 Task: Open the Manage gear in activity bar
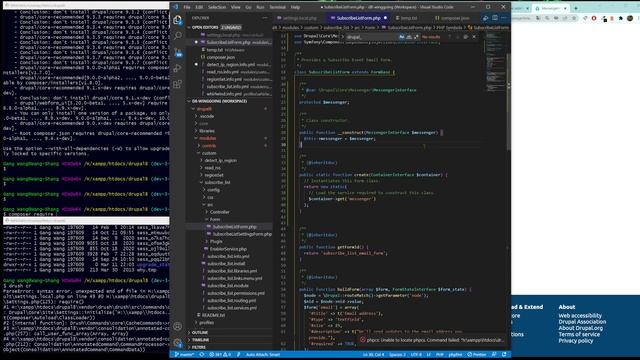click(178, 342)
